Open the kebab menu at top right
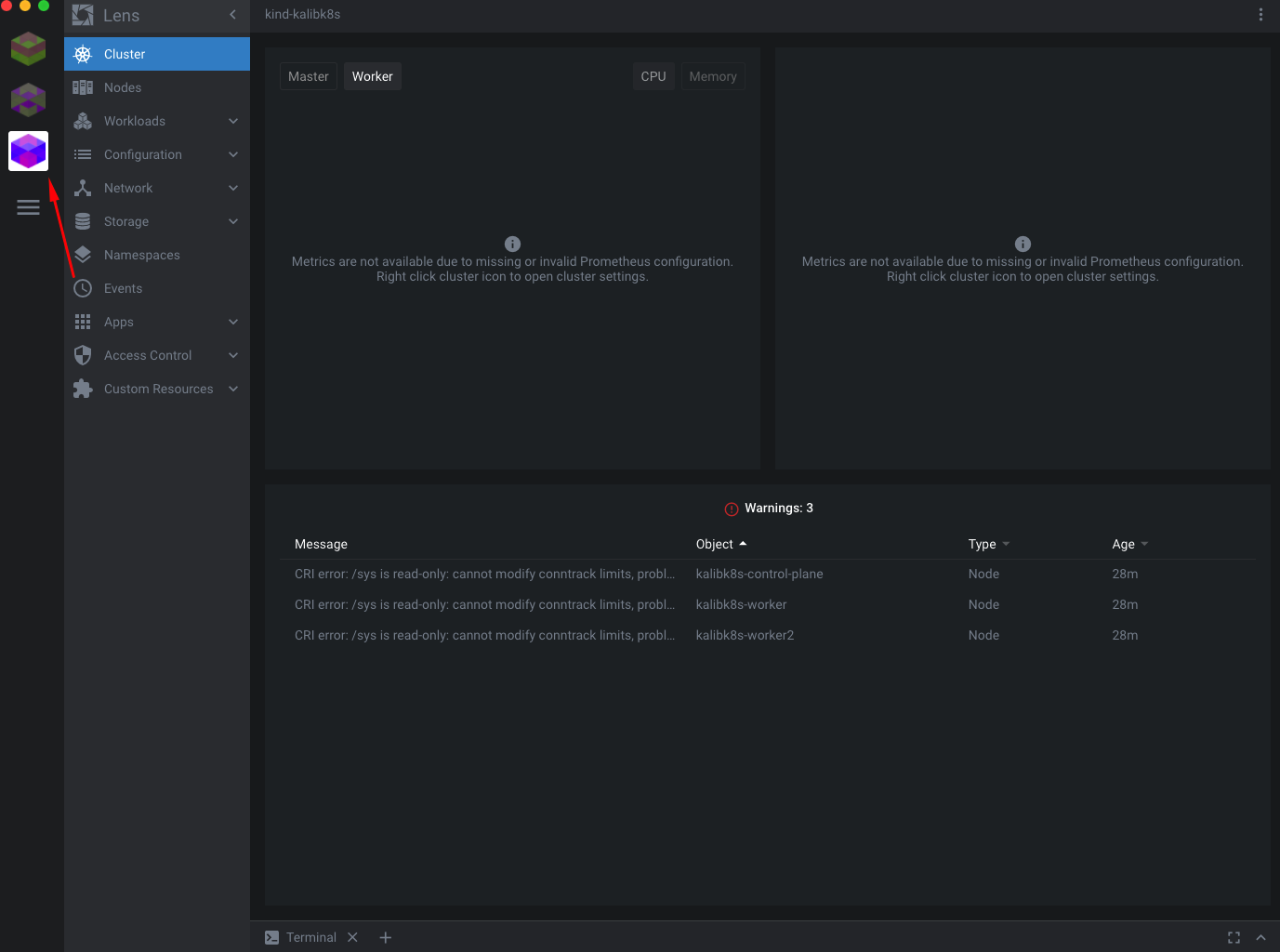Image resolution: width=1280 pixels, height=952 pixels. point(1260,15)
